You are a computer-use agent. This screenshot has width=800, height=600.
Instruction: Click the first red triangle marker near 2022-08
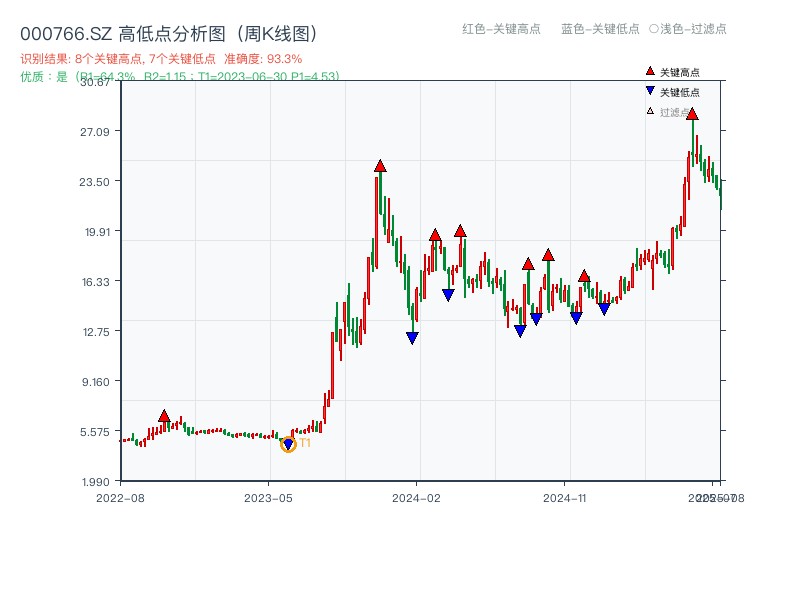click(x=163, y=413)
